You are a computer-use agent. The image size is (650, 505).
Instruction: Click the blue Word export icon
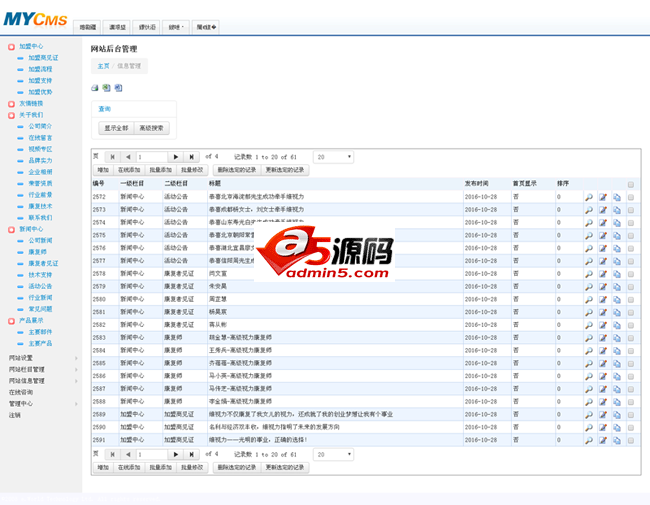point(118,88)
